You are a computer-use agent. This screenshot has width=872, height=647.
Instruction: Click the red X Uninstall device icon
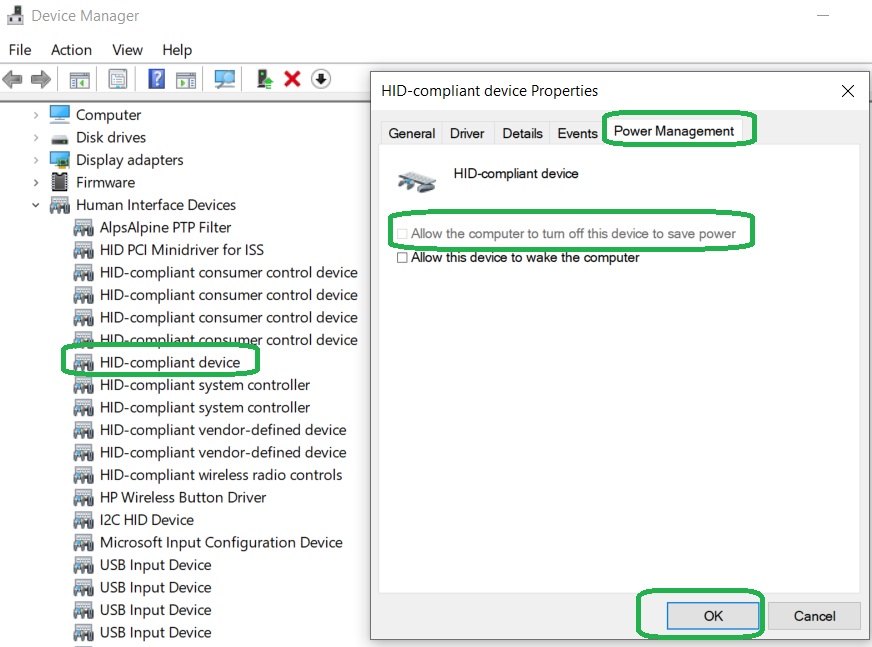292,79
